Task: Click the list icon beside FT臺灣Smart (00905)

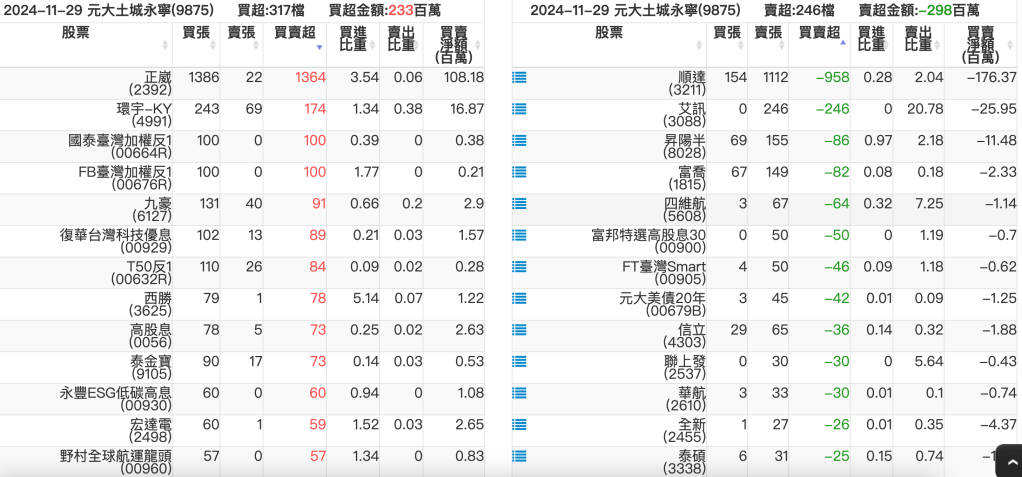Action: click(x=519, y=267)
